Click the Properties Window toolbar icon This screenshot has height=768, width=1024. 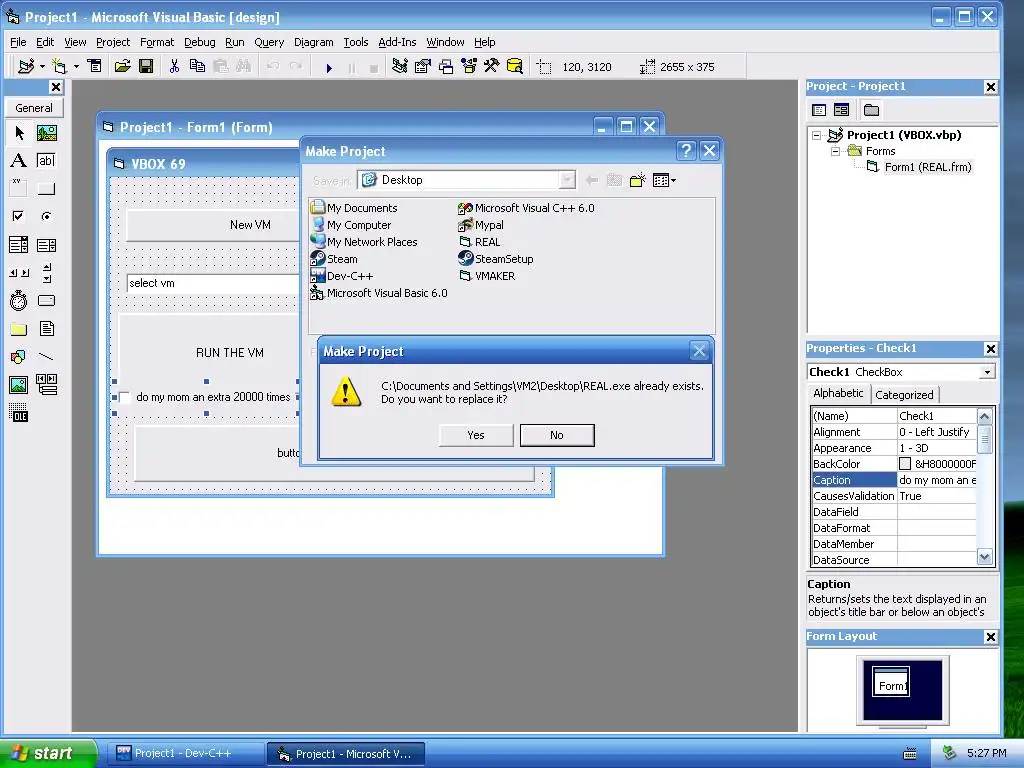click(423, 66)
